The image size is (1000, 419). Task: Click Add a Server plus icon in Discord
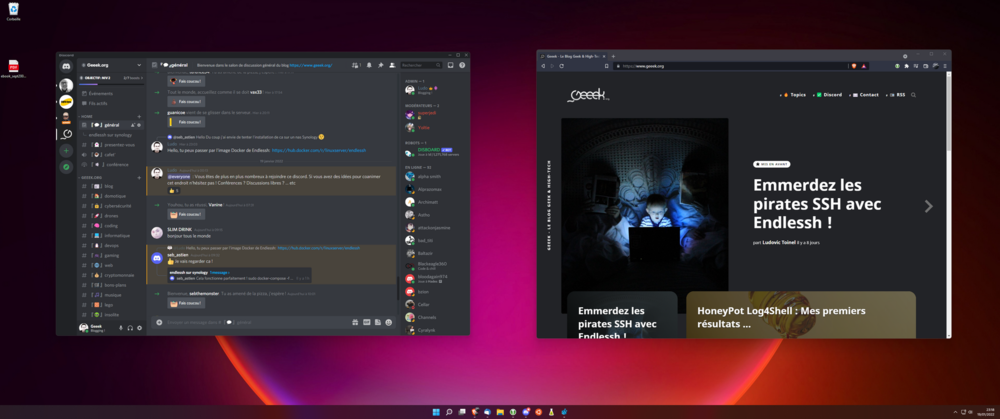pos(66,151)
